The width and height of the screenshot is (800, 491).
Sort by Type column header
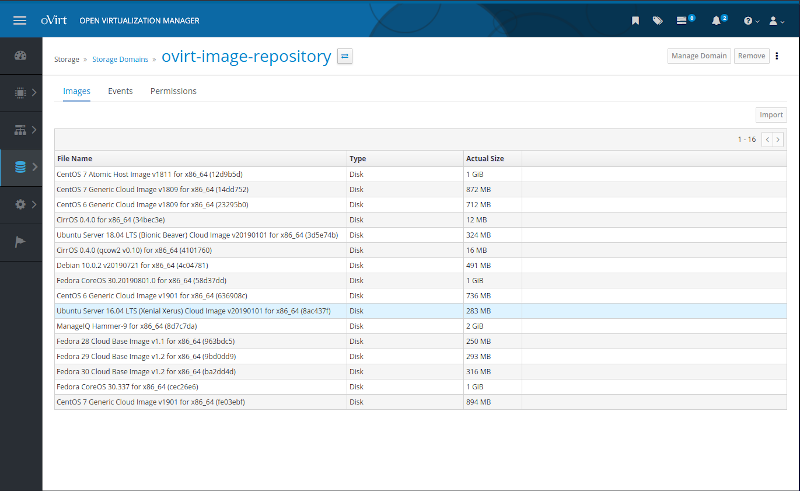pyautogui.click(x=405, y=158)
